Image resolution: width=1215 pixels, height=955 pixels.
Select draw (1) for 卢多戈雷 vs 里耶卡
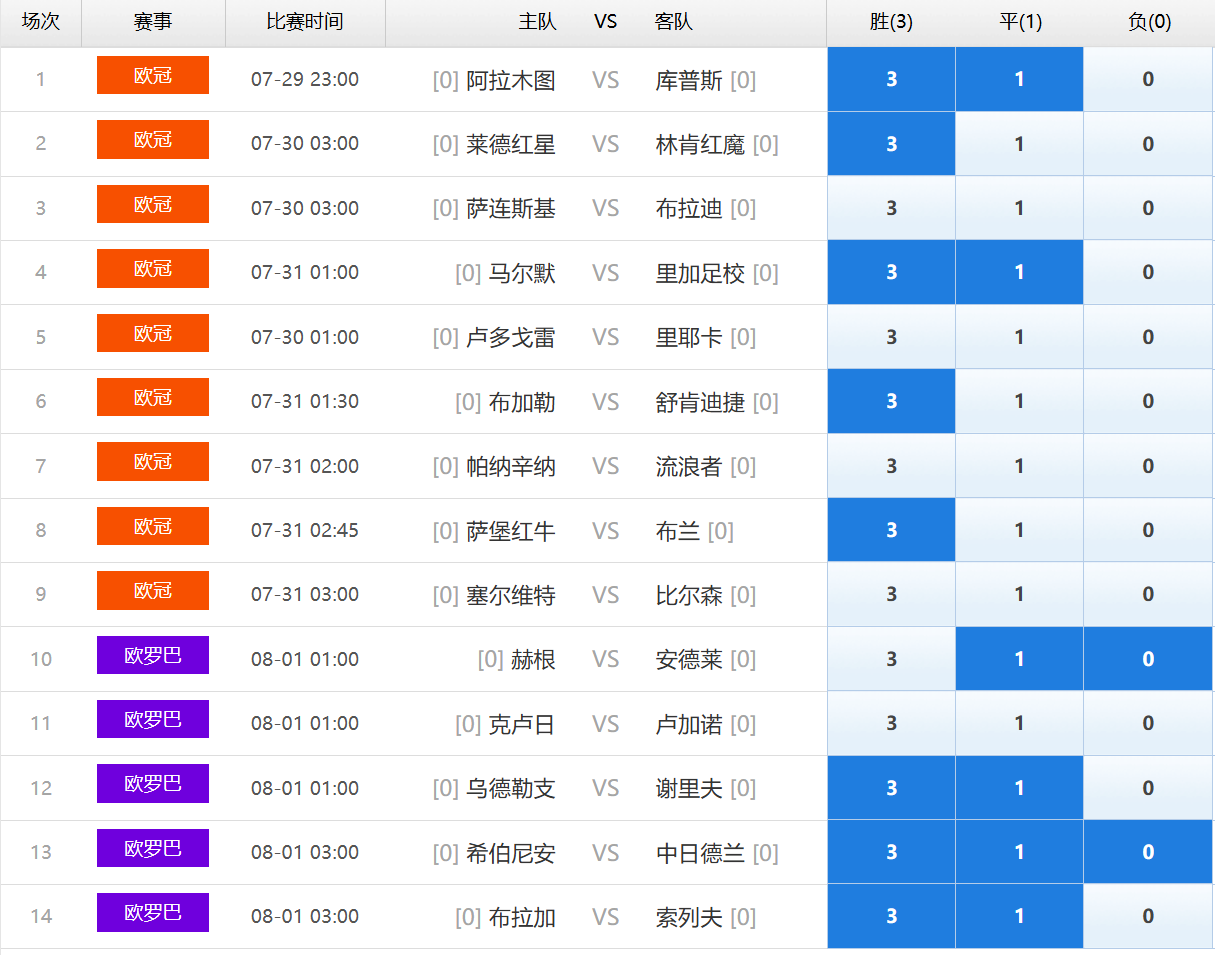pyautogui.click(x=1019, y=337)
